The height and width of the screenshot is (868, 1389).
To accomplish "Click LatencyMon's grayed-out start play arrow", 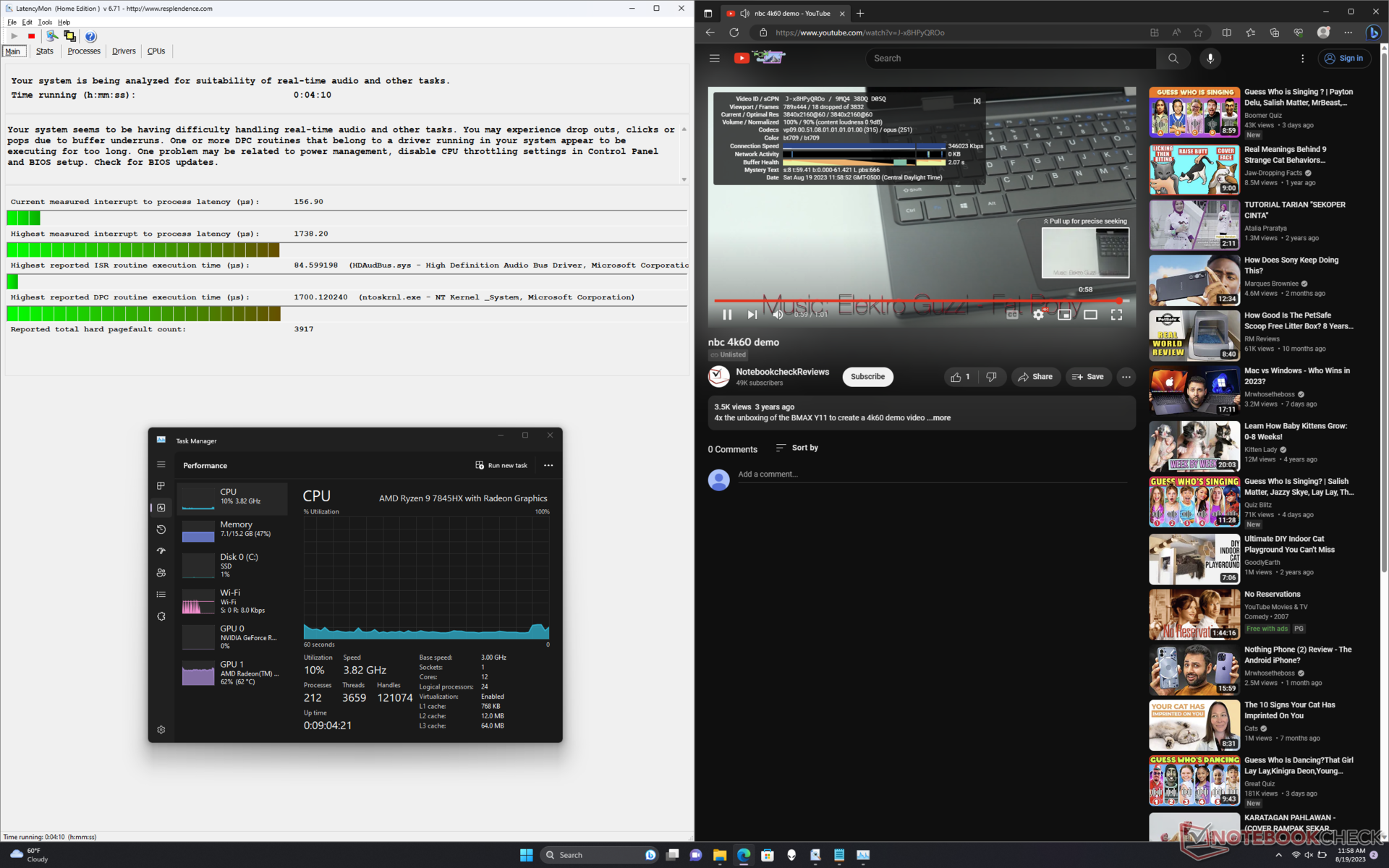I will click(14, 36).
